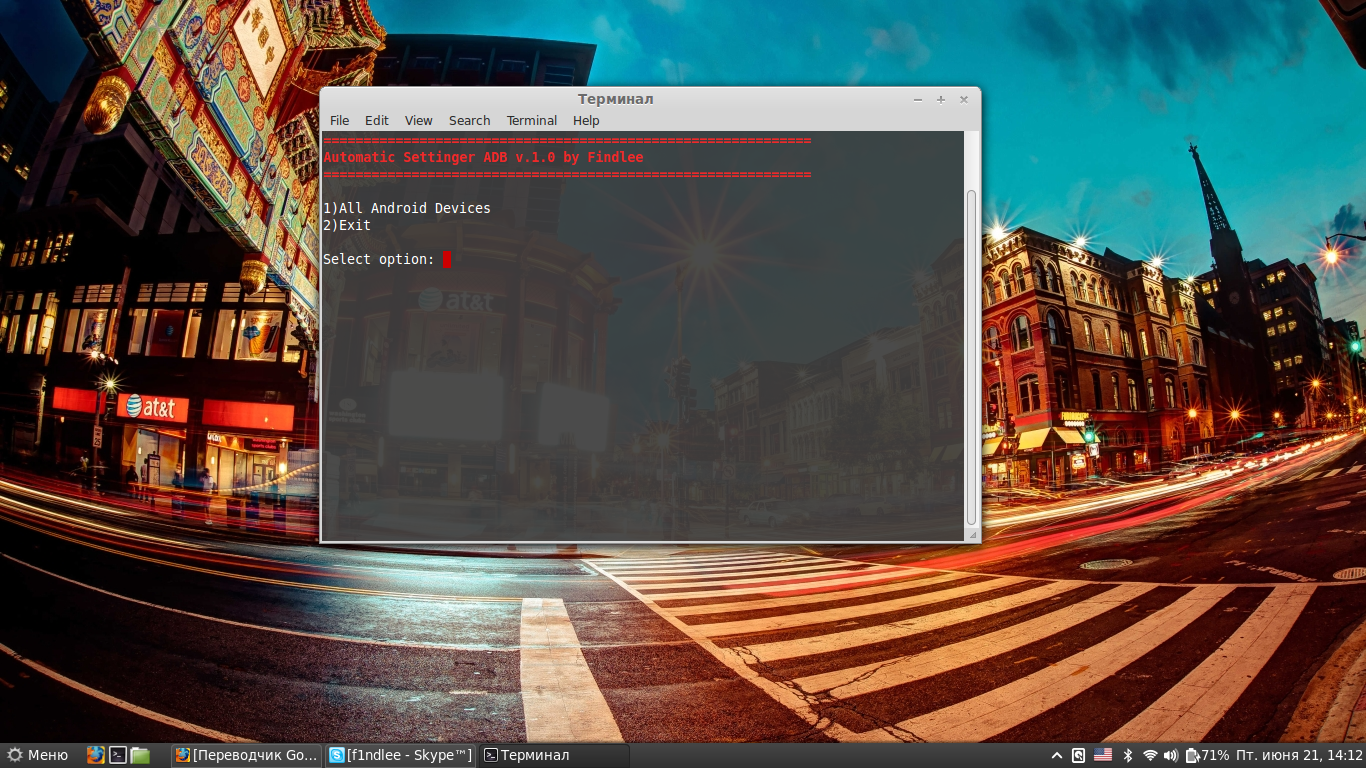Launch Firefox from the taskbar
This screenshot has width=1366, height=768.
coord(94,755)
